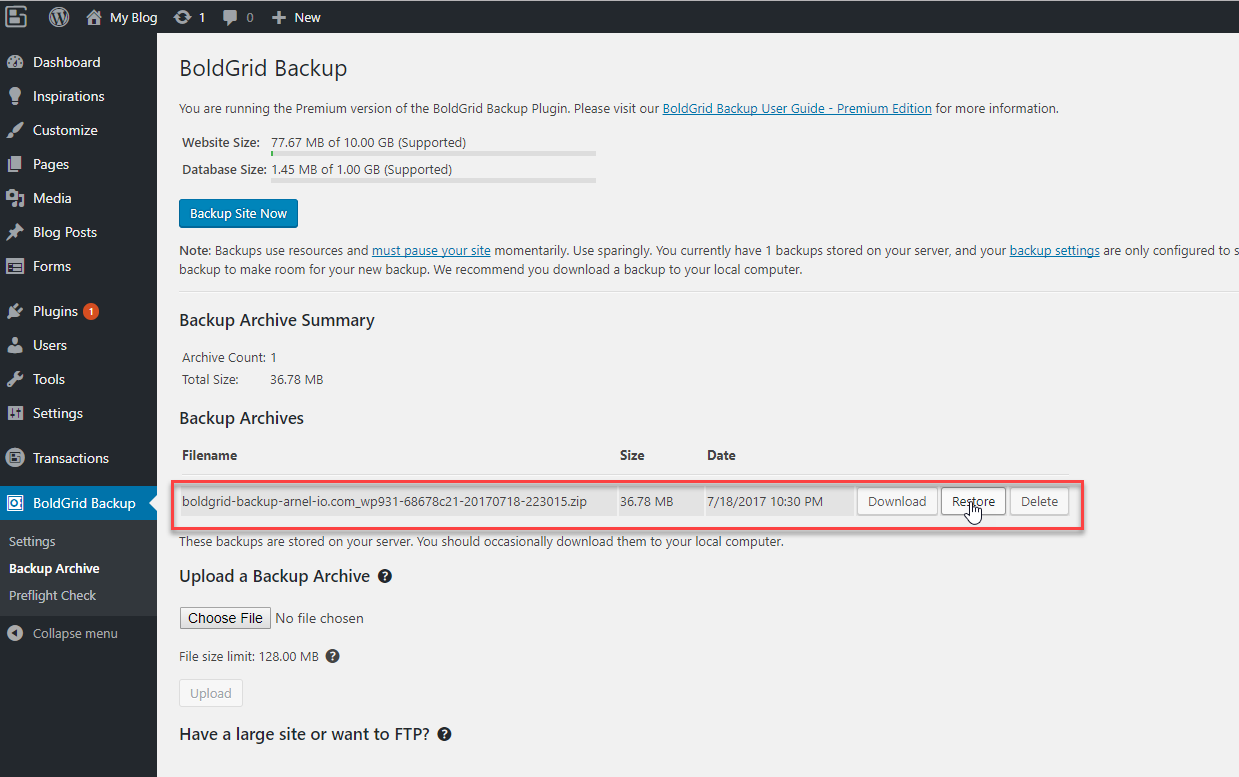Click the 7/18/2017 10:30 PM date cell

point(765,501)
